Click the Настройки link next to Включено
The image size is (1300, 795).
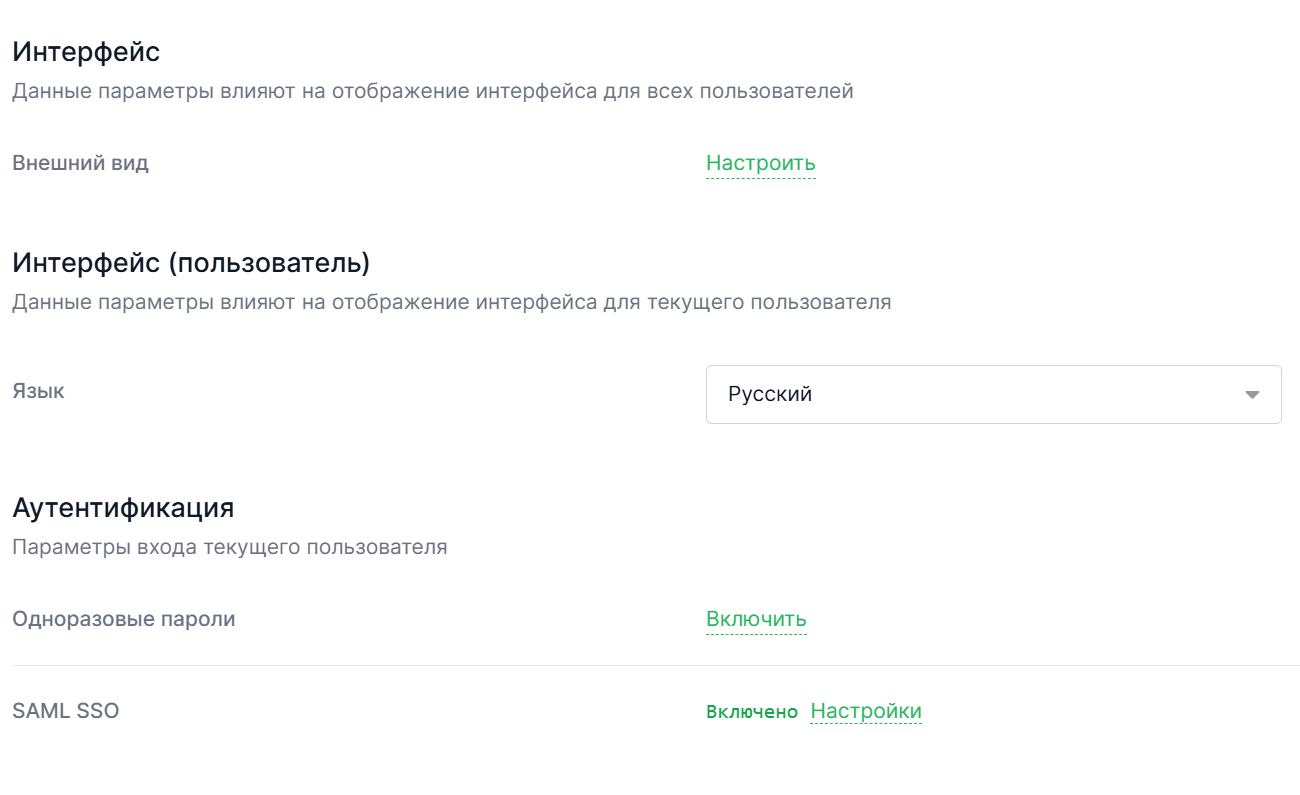point(865,710)
